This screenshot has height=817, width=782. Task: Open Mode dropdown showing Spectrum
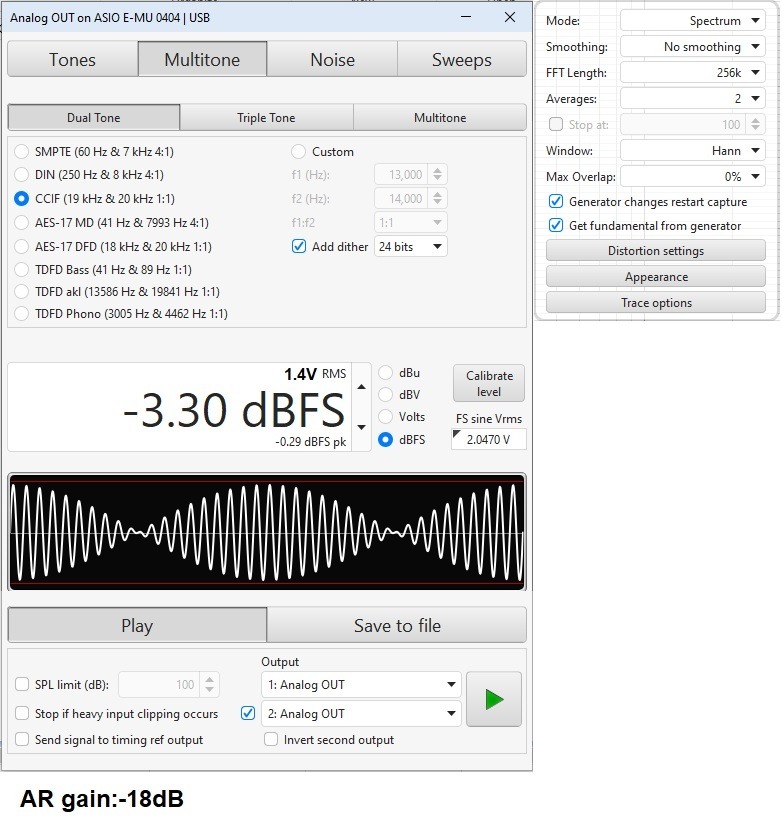[x=692, y=21]
